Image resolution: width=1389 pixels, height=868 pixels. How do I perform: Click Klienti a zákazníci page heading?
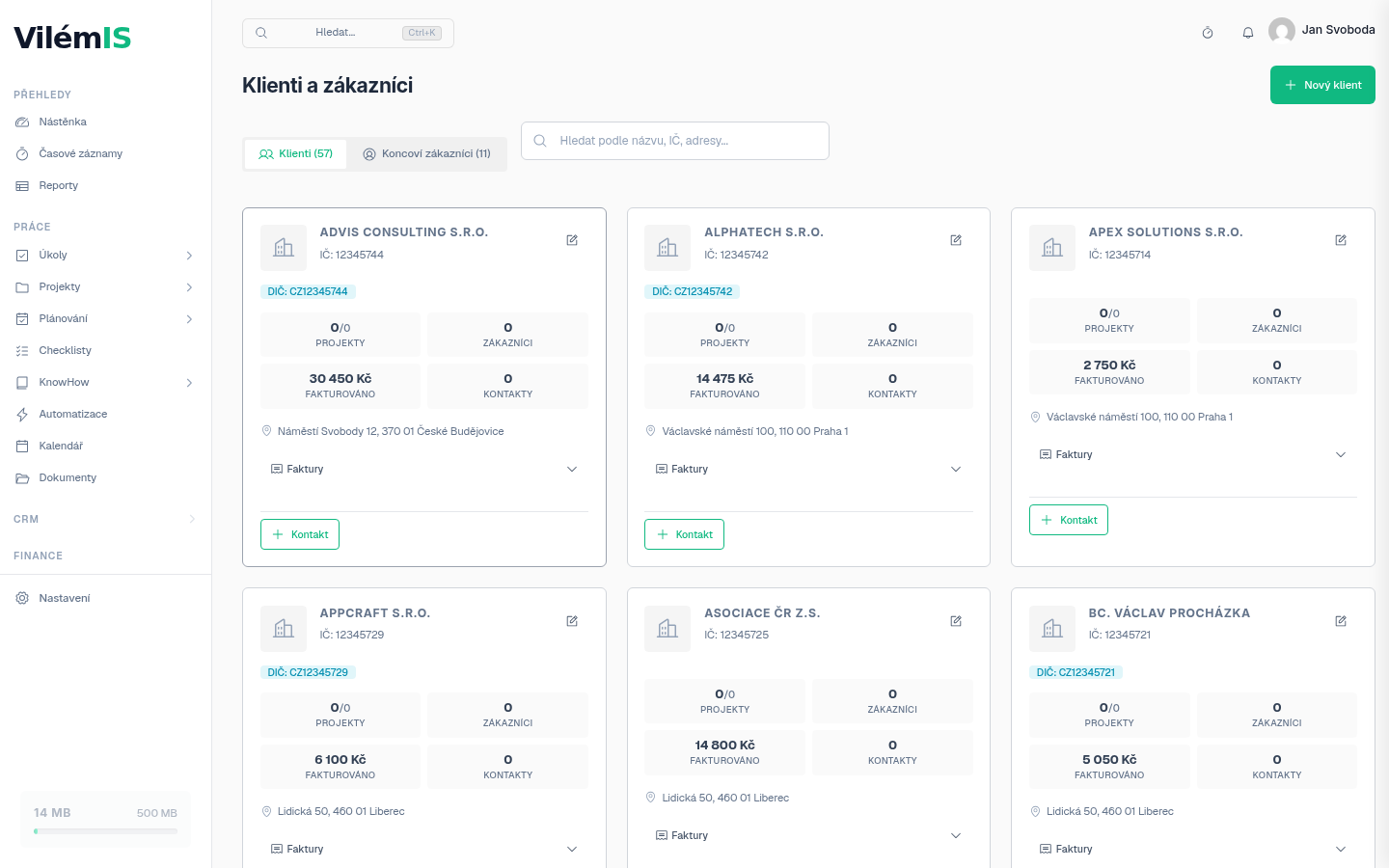pyautogui.click(x=327, y=85)
